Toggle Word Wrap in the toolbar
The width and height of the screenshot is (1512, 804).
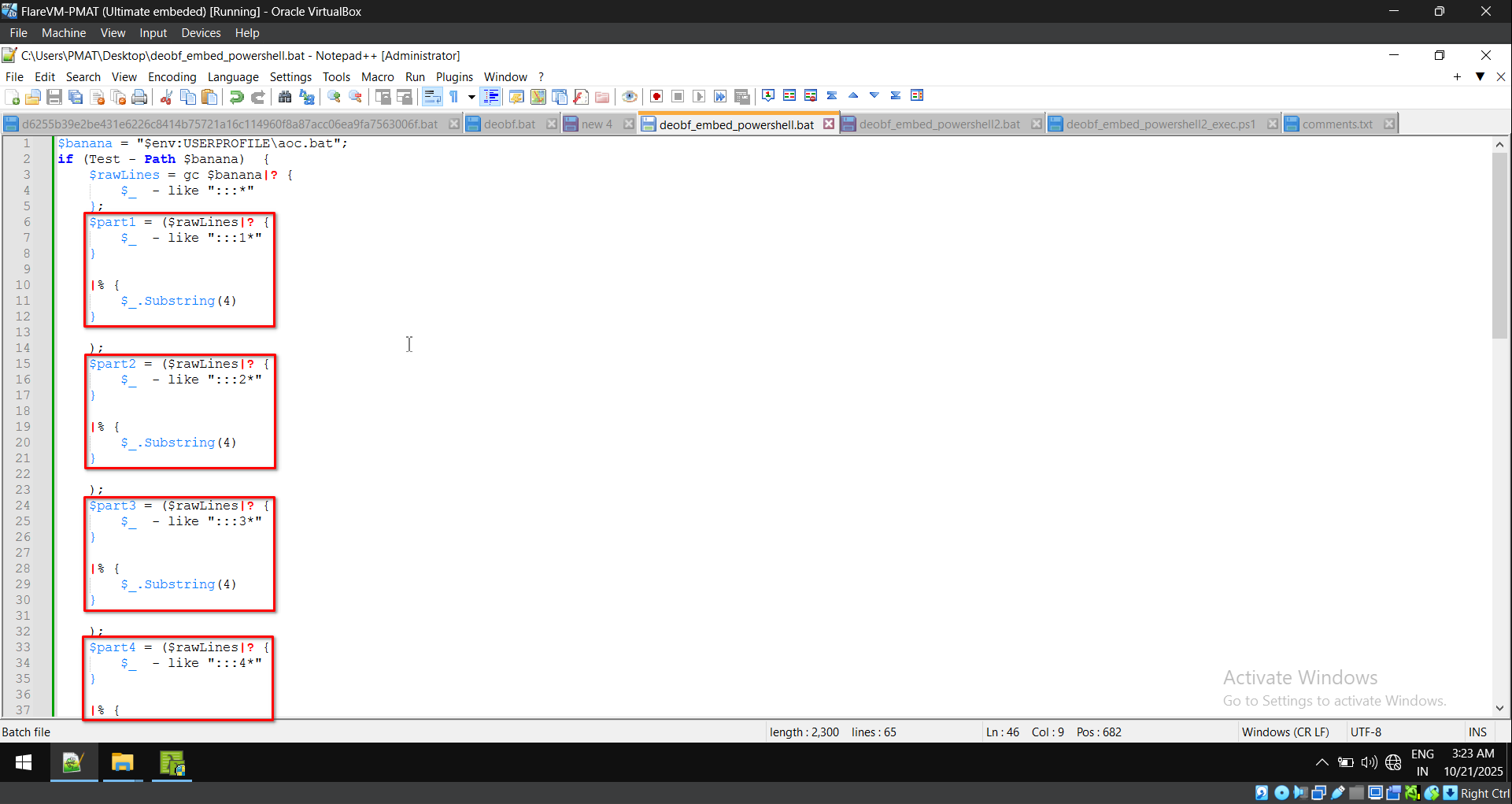click(x=432, y=97)
